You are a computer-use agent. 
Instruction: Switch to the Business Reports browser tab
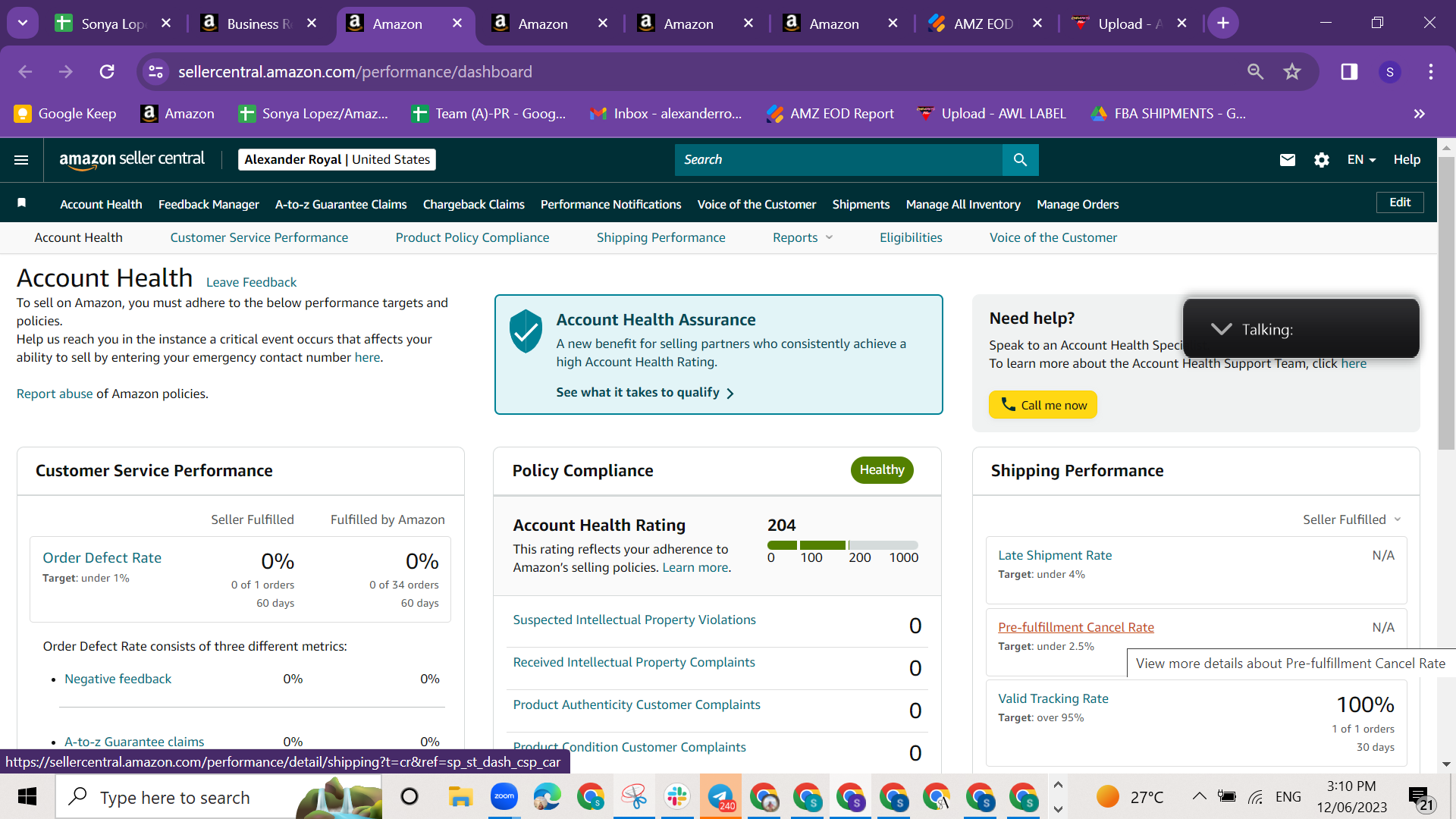point(260,24)
